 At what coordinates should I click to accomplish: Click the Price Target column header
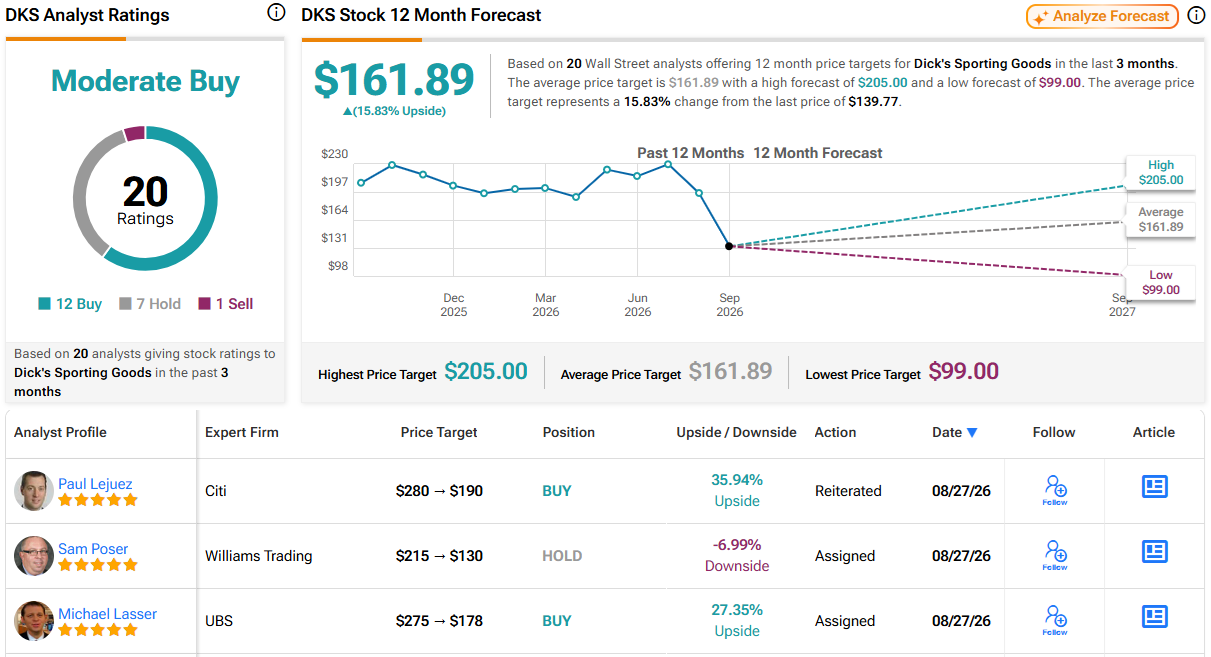(439, 433)
